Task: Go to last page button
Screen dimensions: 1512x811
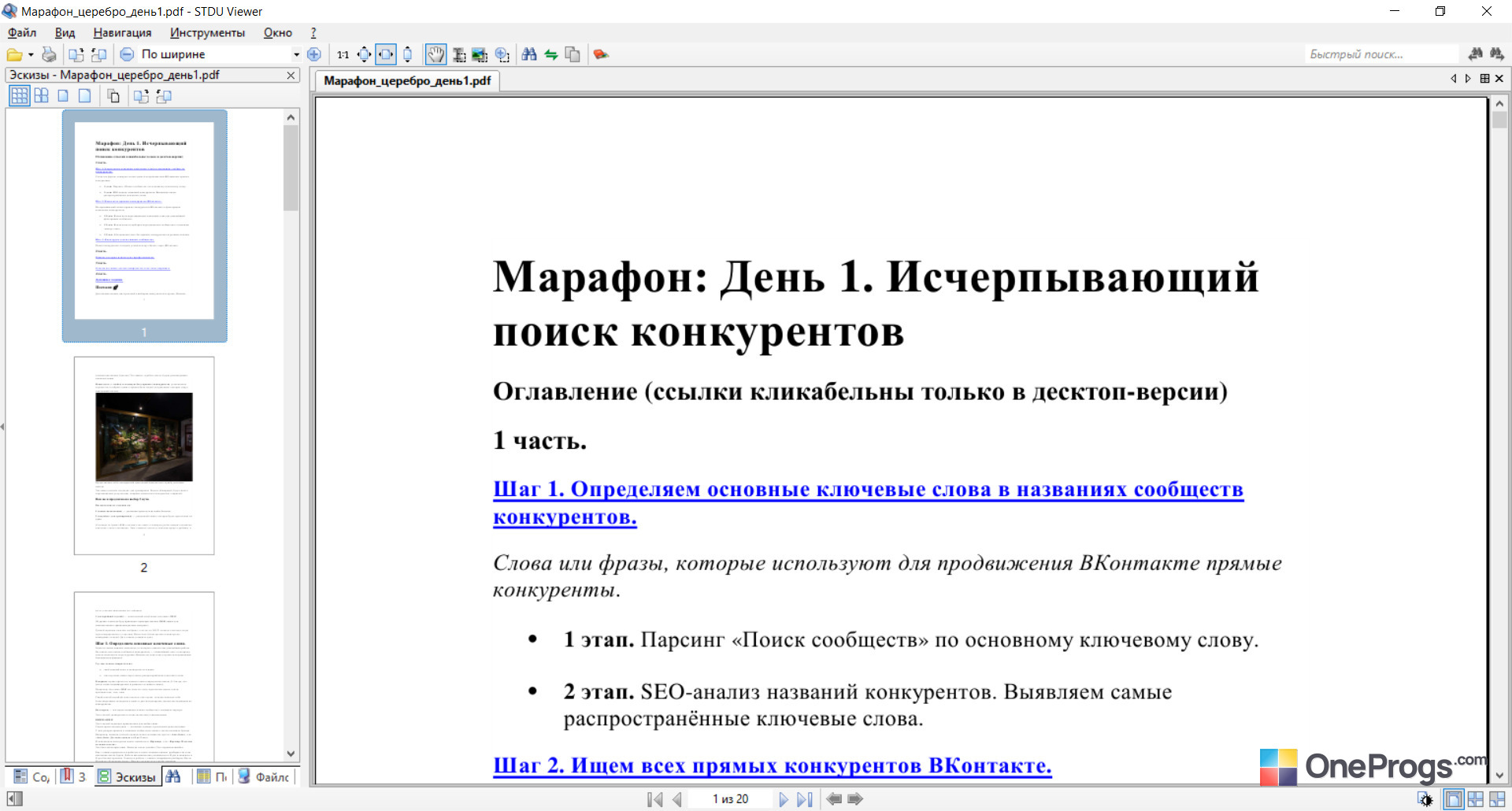Action: [805, 799]
